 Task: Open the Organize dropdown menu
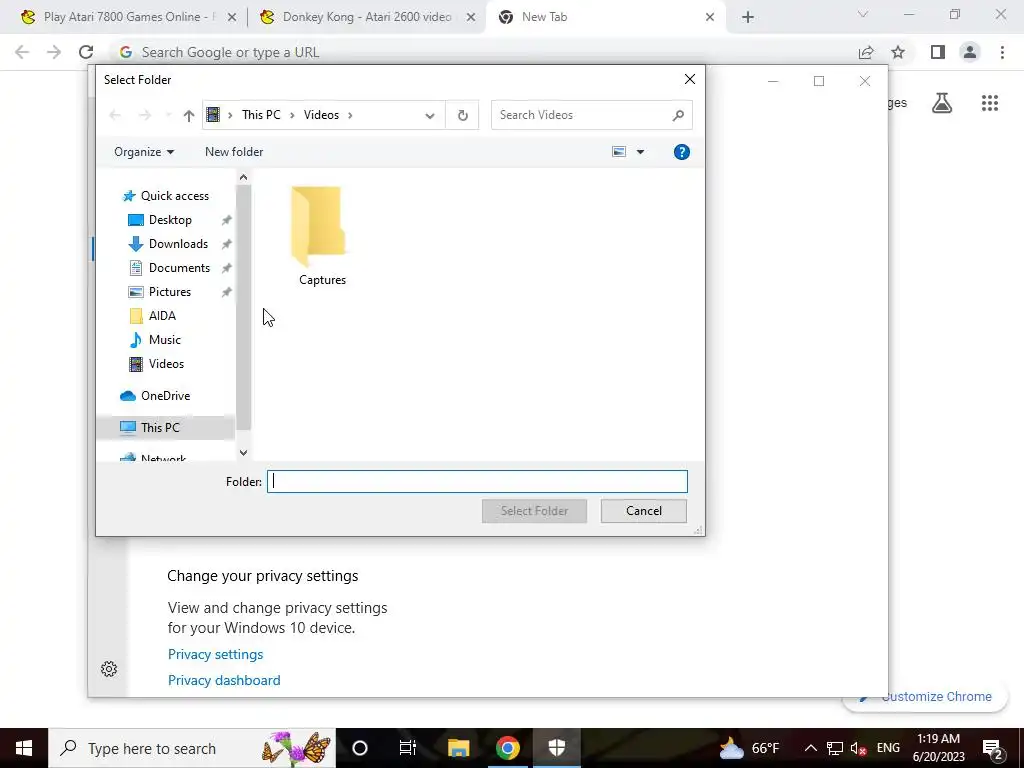pos(144,152)
